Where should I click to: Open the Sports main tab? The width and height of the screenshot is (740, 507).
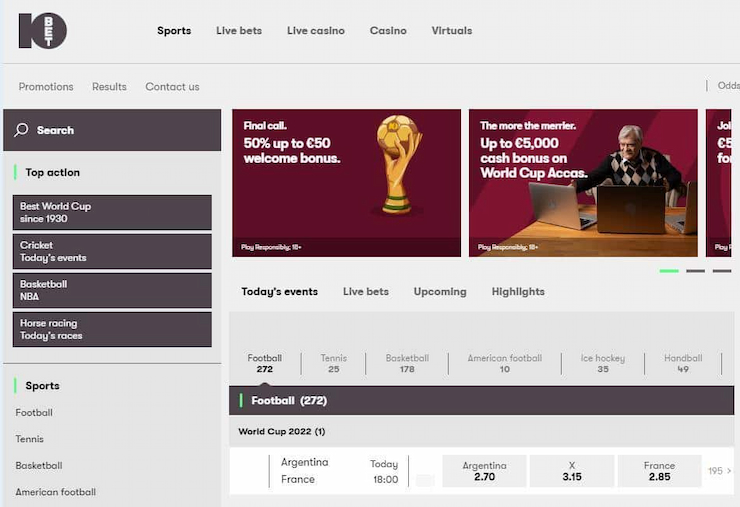tap(174, 31)
